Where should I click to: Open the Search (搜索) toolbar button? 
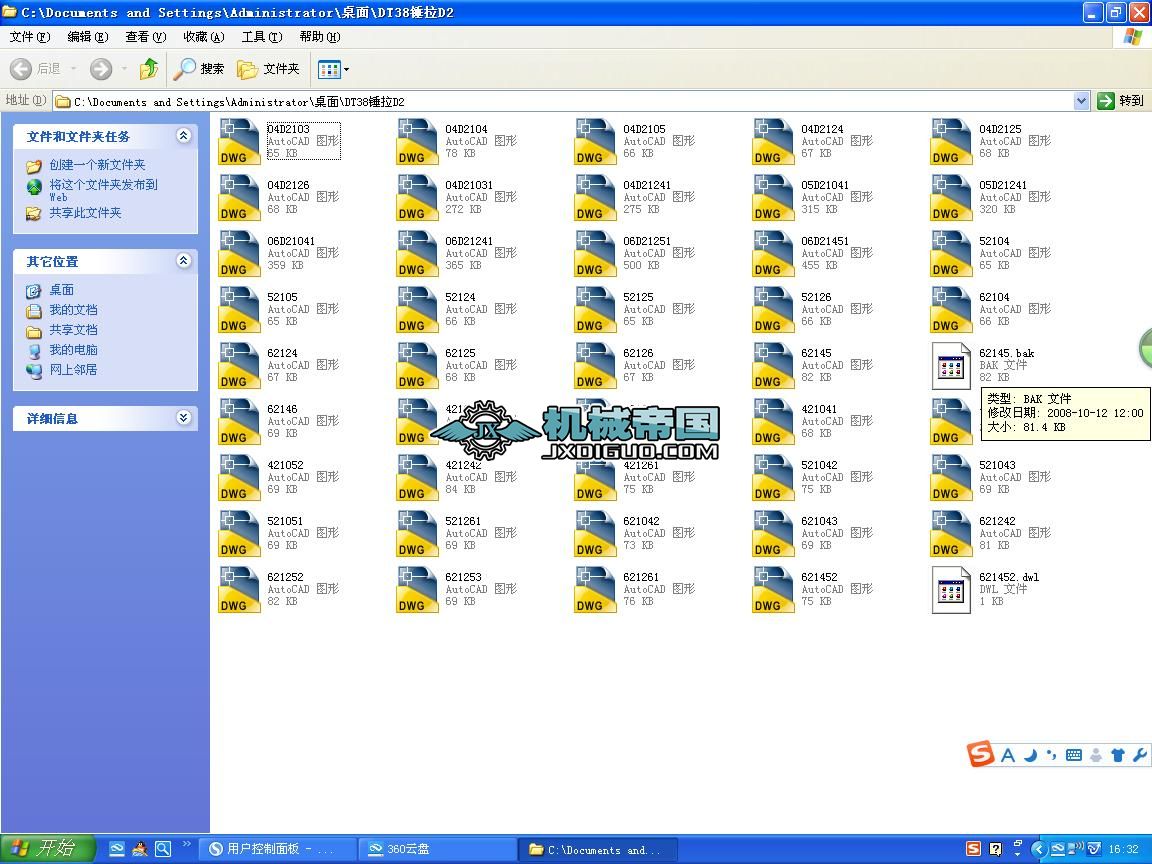[x=198, y=69]
